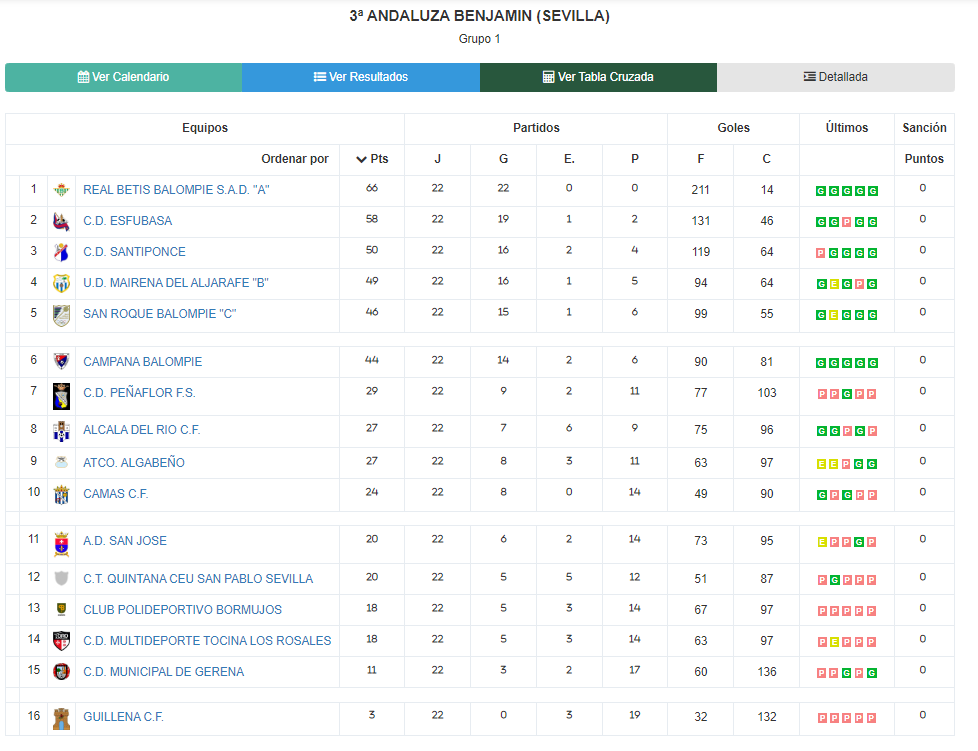Open the CAMAS C.F. team link
978x751 pixels.
pos(115,494)
